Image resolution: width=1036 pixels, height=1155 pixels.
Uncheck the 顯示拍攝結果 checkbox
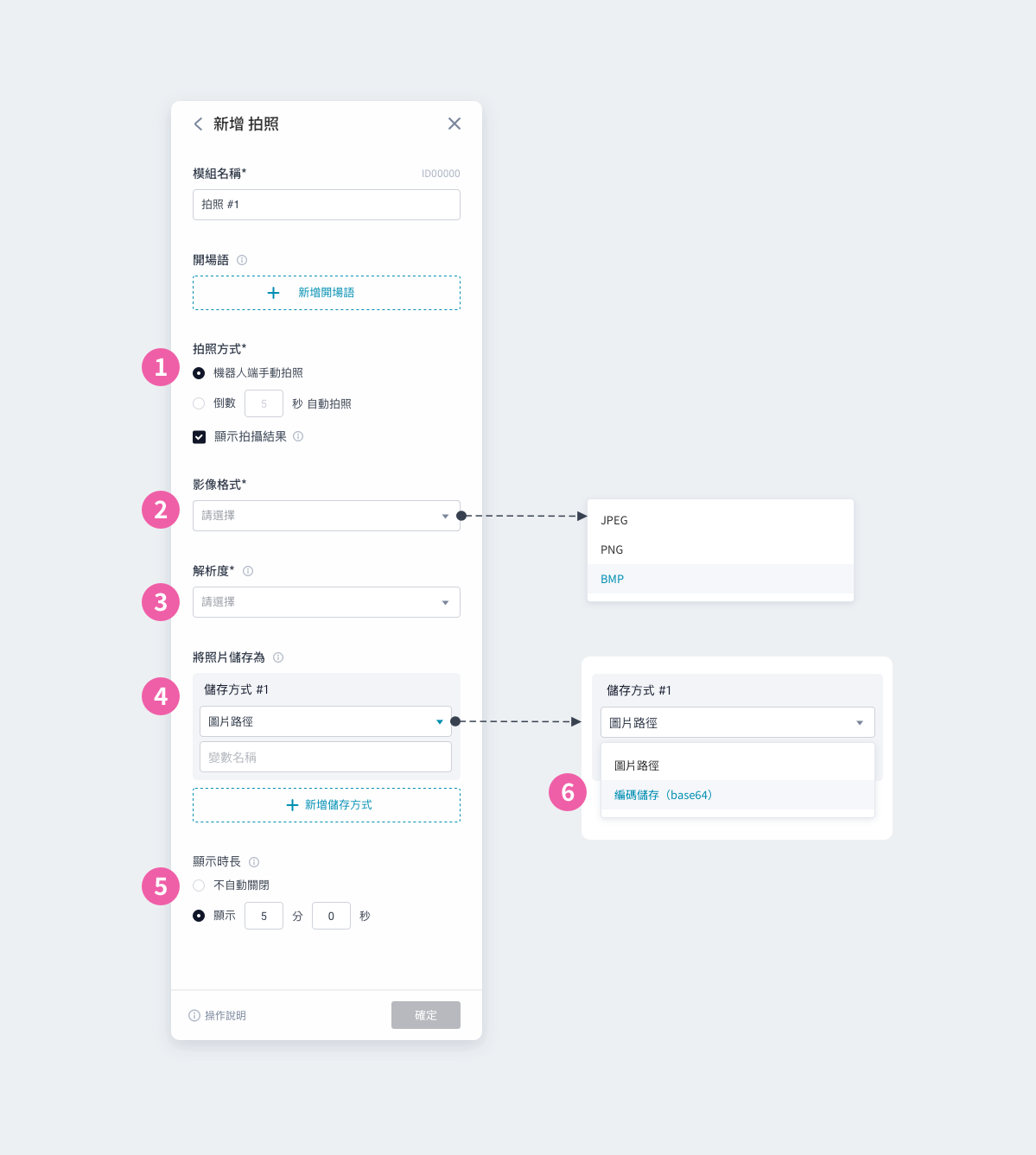click(199, 437)
